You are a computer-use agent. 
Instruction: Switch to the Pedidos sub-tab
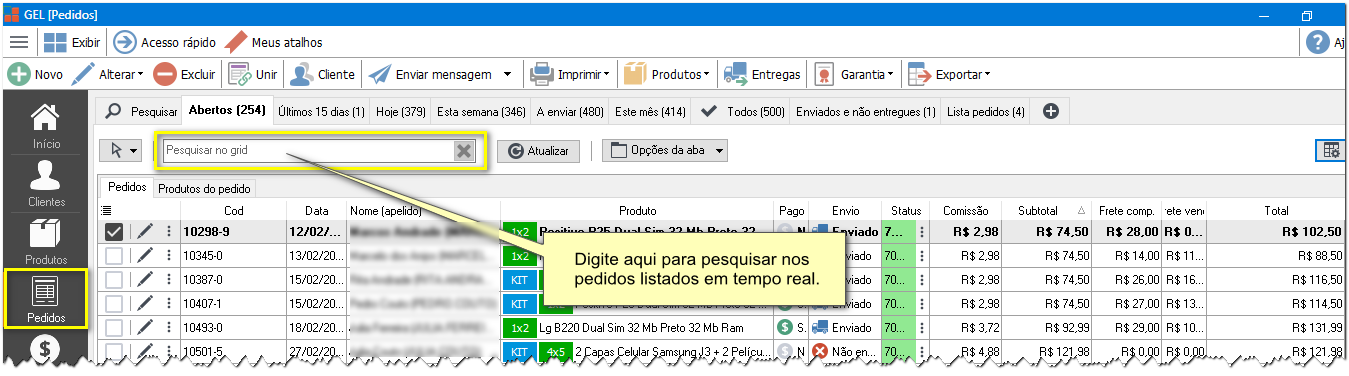pos(127,187)
